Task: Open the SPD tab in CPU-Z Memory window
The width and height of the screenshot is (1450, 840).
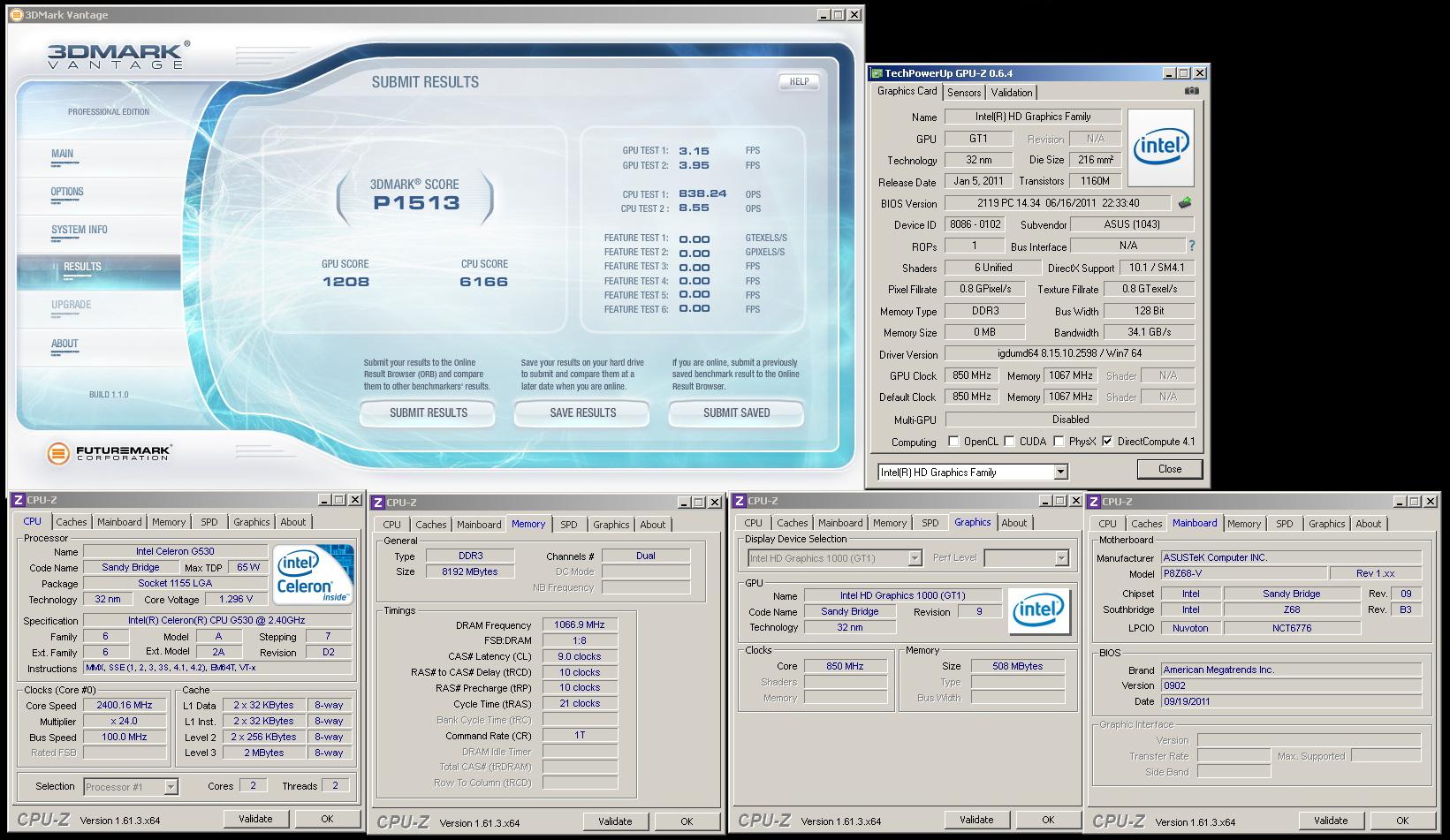Action: [569, 525]
